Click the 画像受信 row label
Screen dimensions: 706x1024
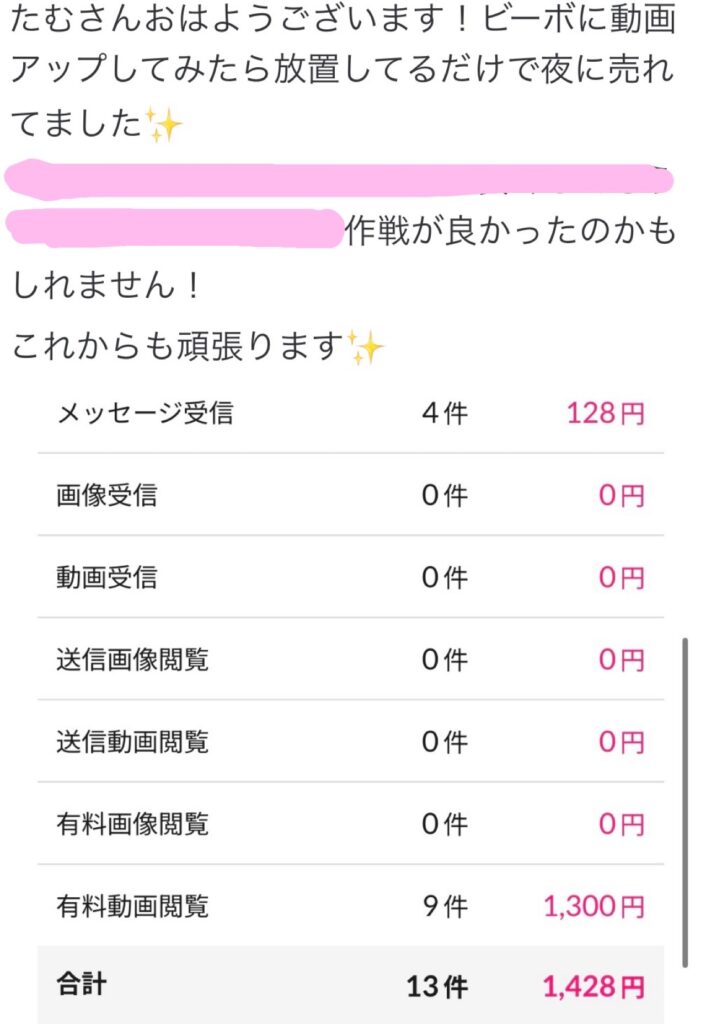(106, 496)
